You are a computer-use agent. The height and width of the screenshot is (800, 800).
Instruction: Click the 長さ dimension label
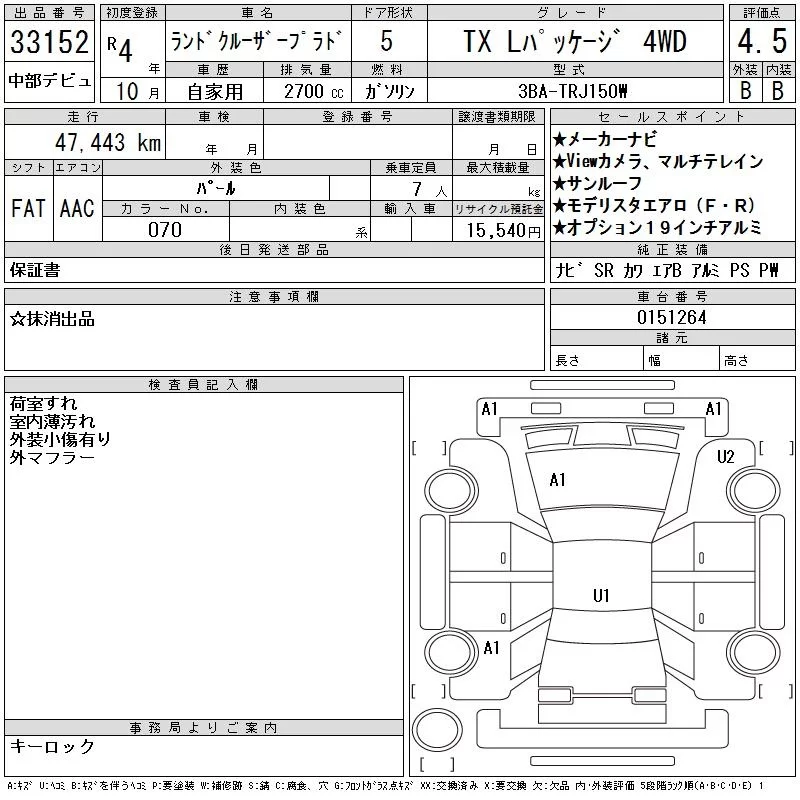pos(567,360)
